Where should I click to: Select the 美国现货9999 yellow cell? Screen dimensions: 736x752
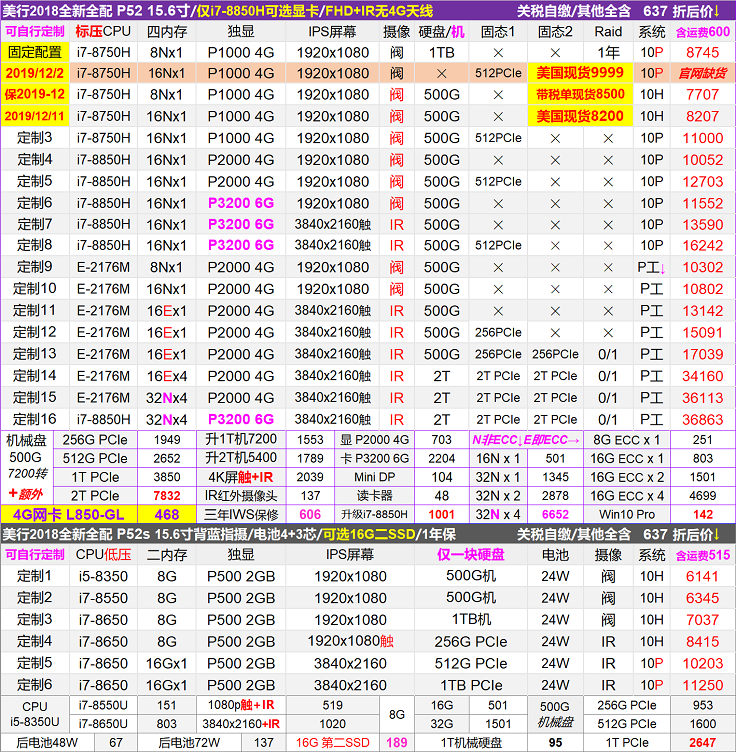580,73
